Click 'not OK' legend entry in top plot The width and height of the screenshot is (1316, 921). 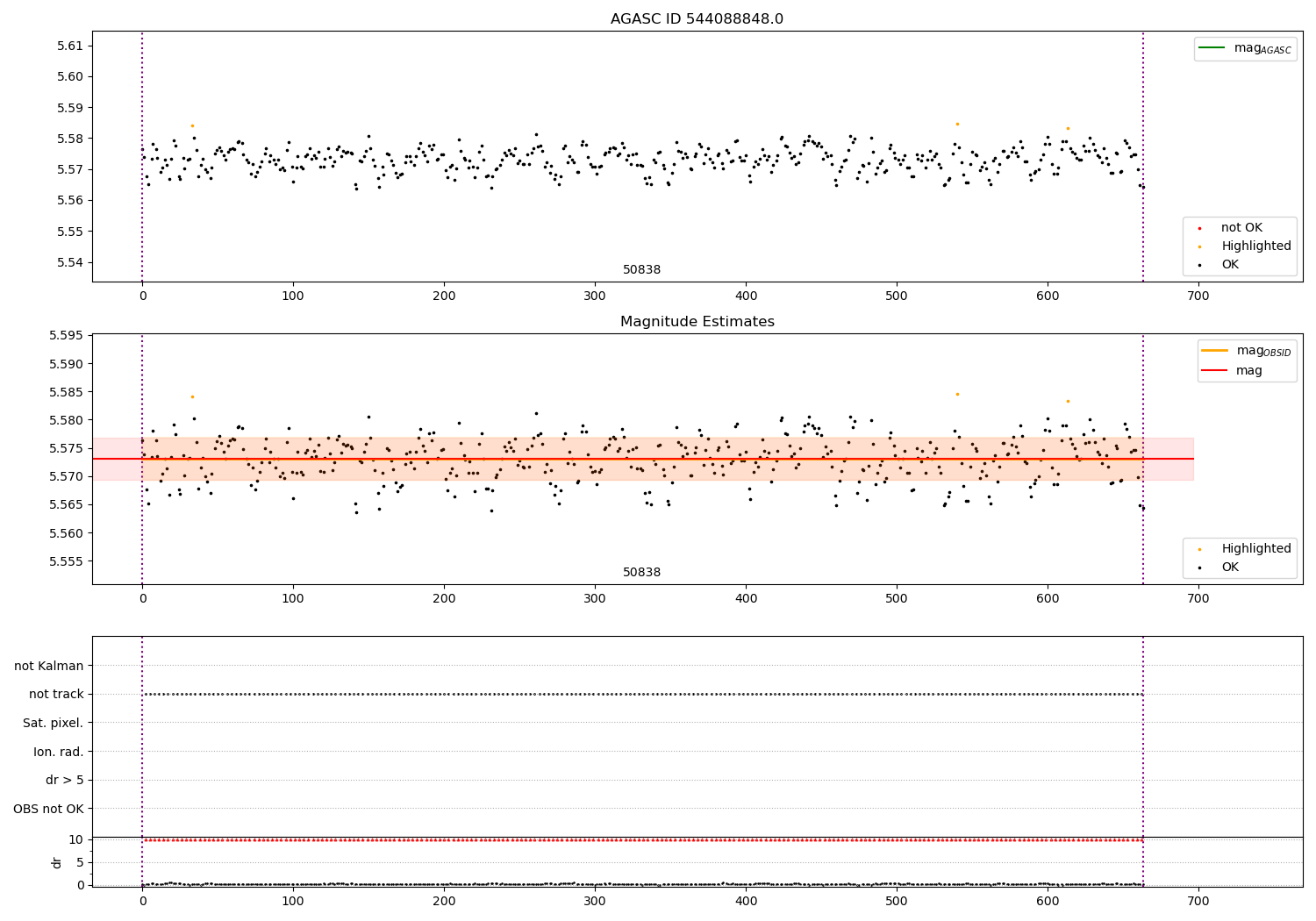1241,228
